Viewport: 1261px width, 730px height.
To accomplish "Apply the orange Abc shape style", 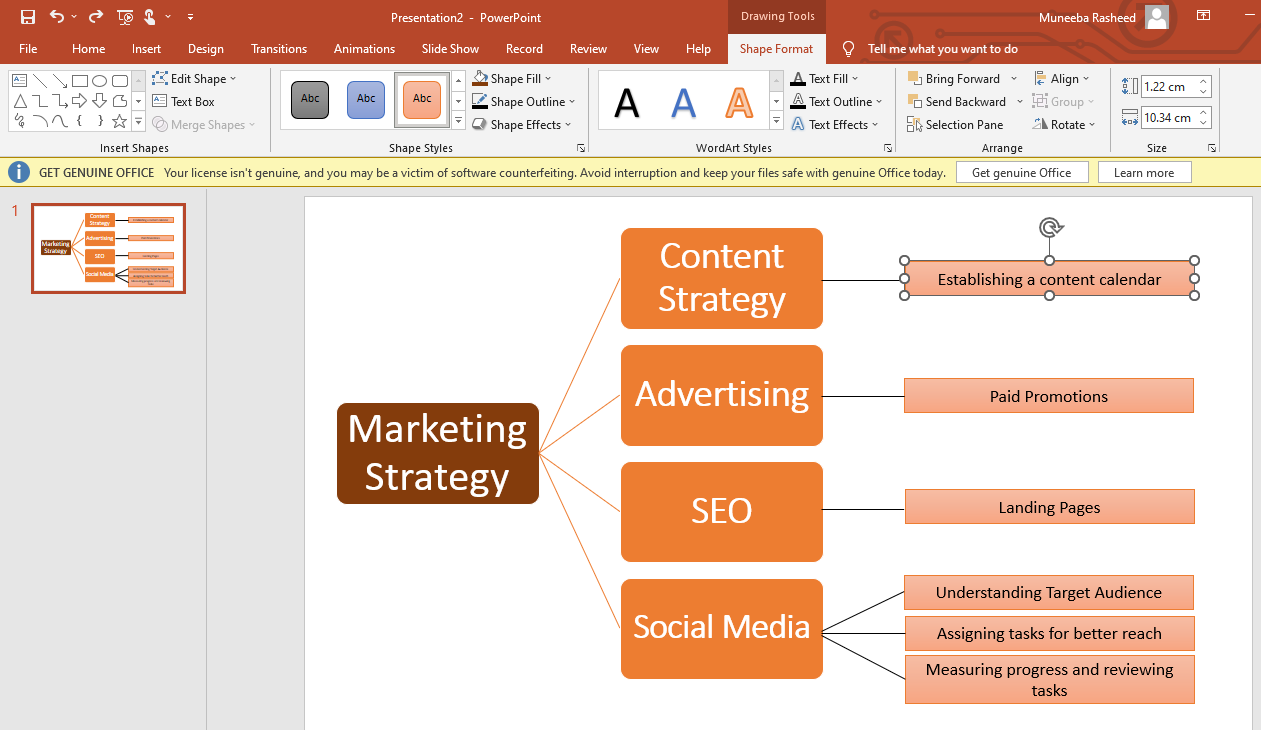I will coord(422,99).
